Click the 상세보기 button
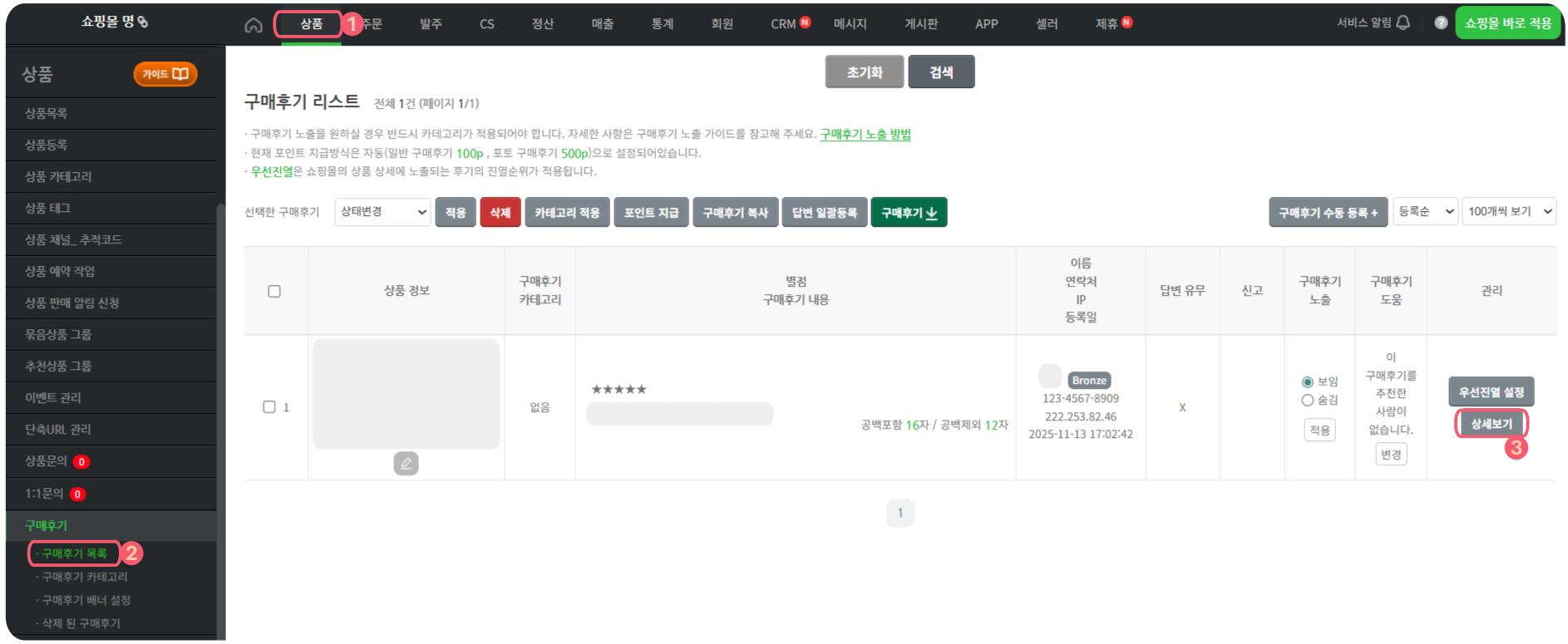Screen dimensions: 1568x644 point(1492,424)
